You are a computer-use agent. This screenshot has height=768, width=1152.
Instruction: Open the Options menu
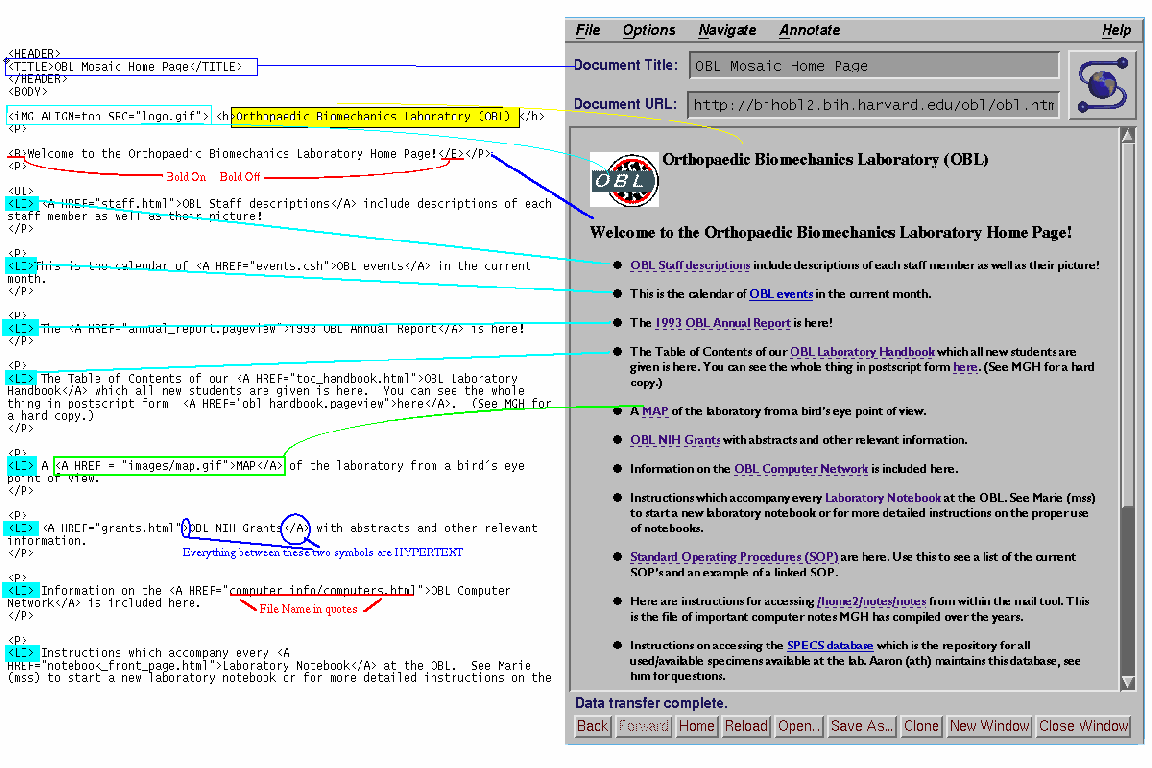(x=649, y=30)
